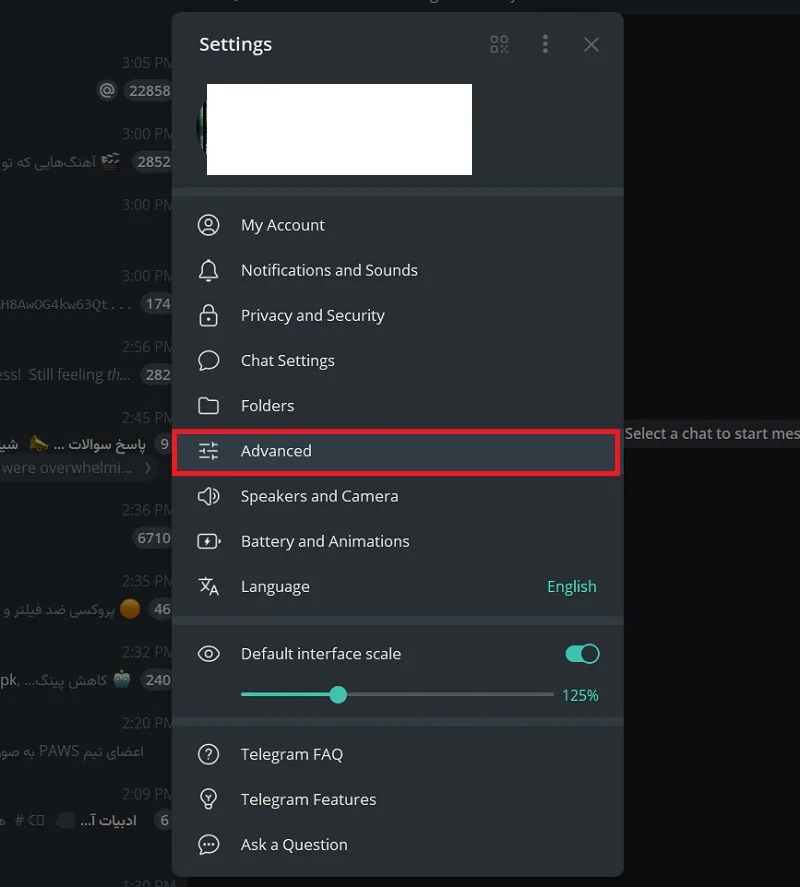Click the chat bubble icon for Chat Settings
This screenshot has width=800, height=887.
tap(208, 360)
